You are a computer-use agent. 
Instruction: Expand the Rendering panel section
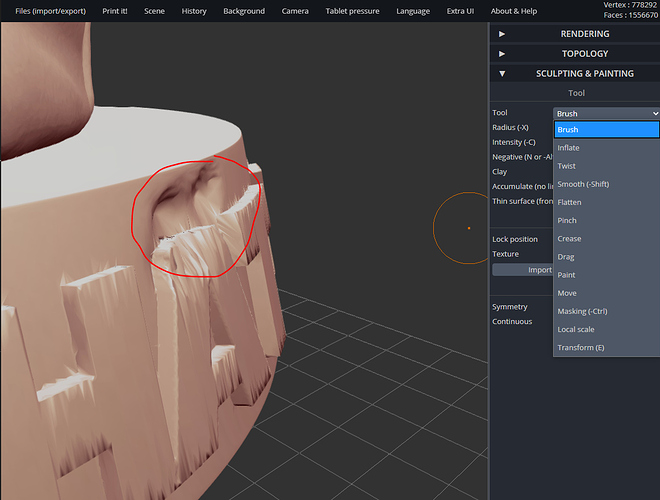pyautogui.click(x=573, y=34)
